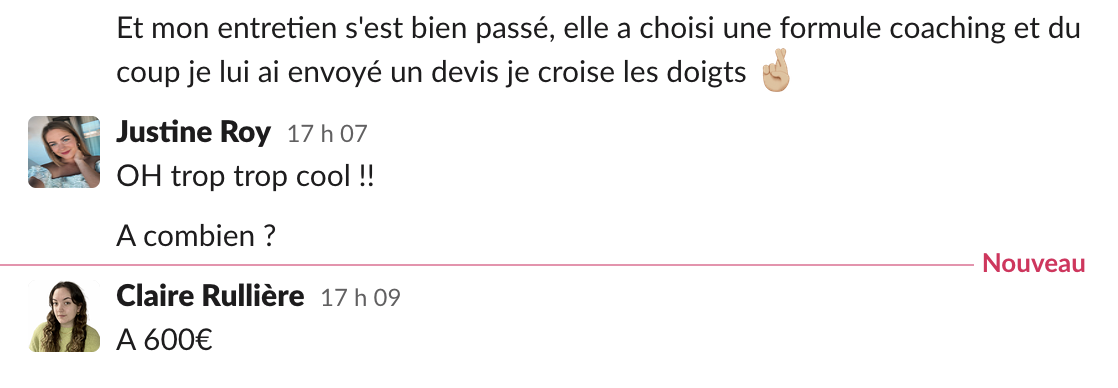Click the red Nouveau label
The width and height of the screenshot is (1118, 388).
click(1034, 264)
